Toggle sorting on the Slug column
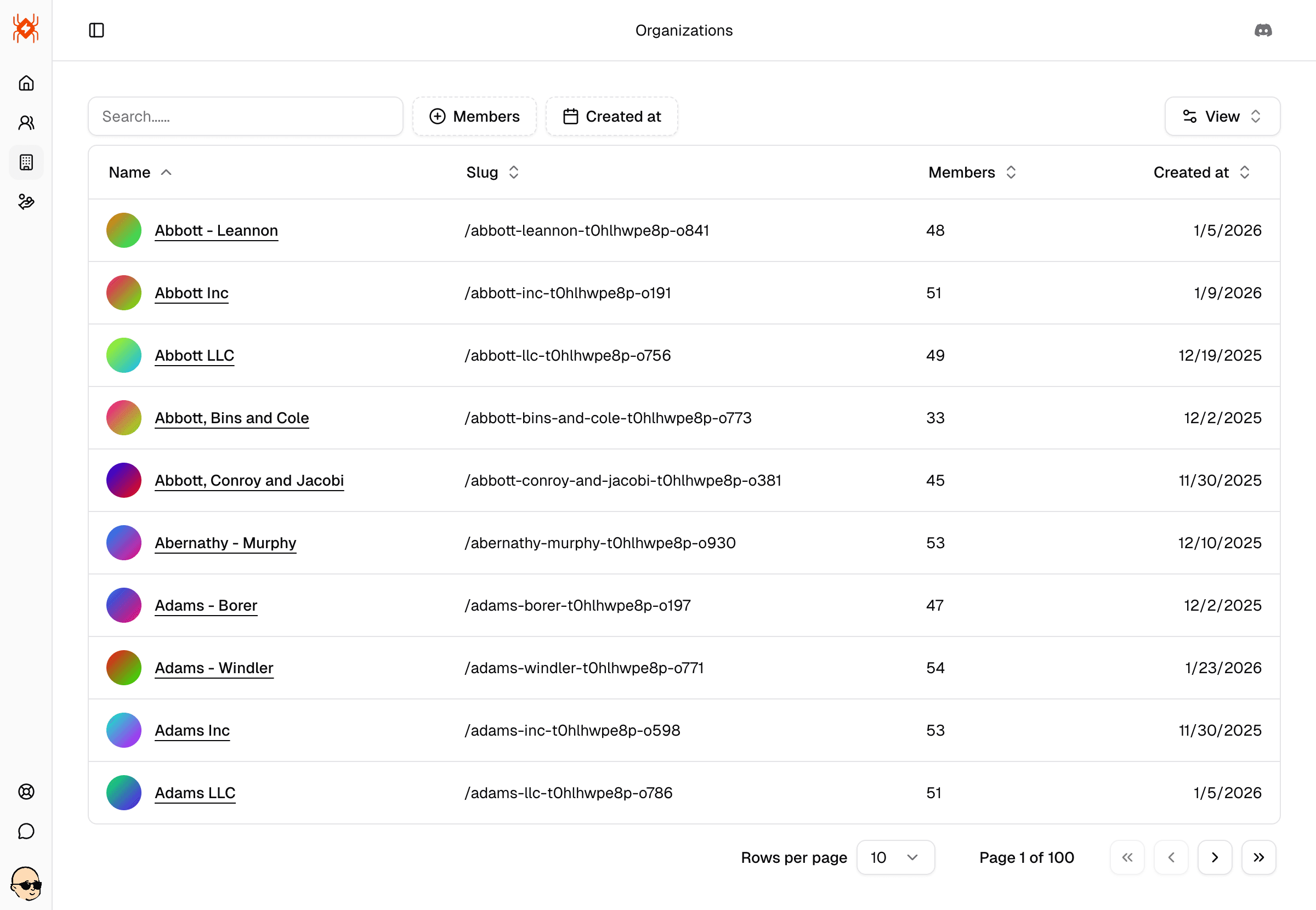This screenshot has height=910, width=1316. pyautogui.click(x=492, y=172)
